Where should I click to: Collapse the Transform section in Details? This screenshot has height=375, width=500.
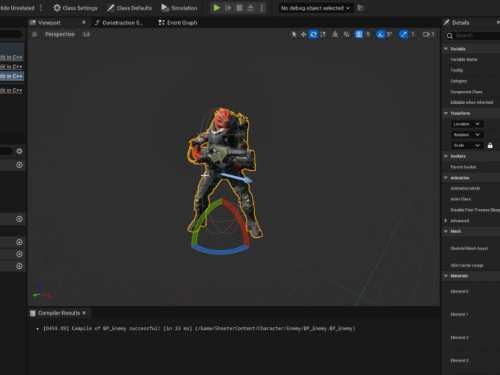tap(446, 113)
